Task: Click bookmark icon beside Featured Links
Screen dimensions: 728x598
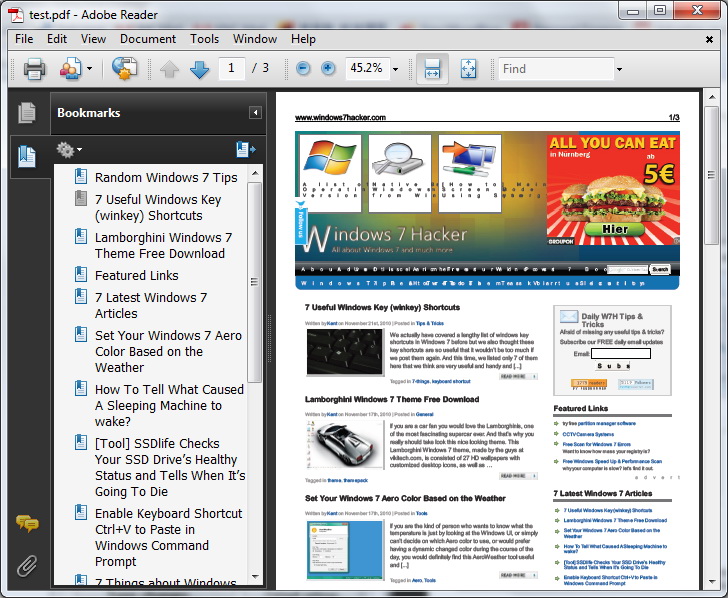Action: click(x=81, y=274)
